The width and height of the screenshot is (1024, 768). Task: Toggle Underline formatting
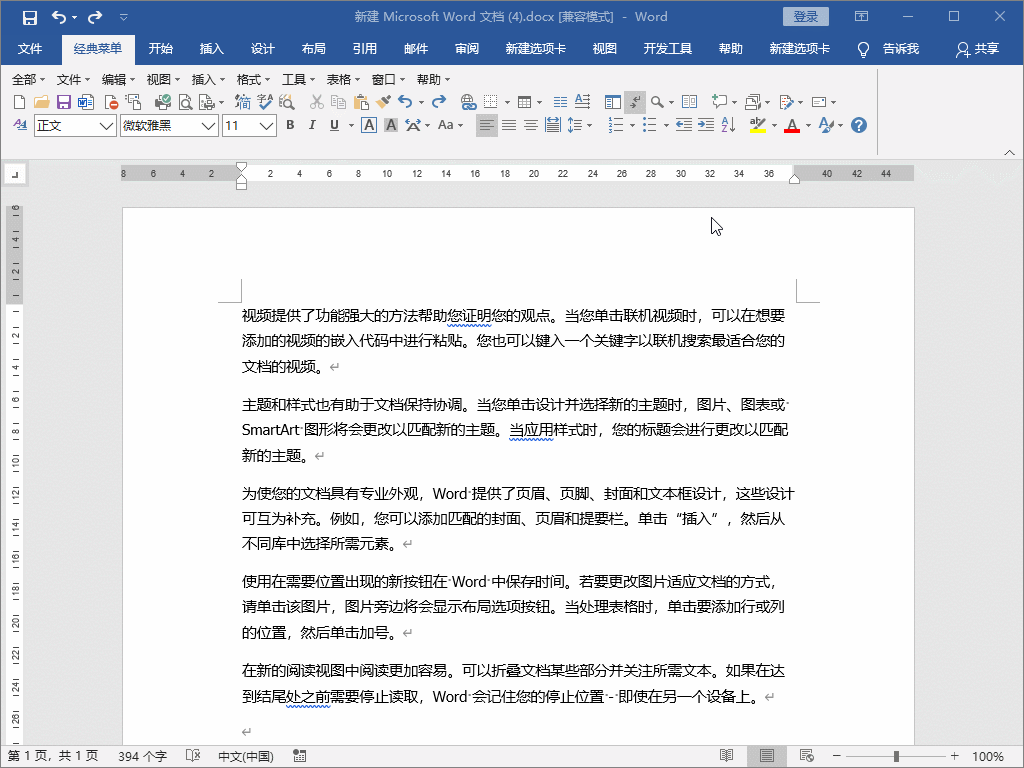click(334, 125)
